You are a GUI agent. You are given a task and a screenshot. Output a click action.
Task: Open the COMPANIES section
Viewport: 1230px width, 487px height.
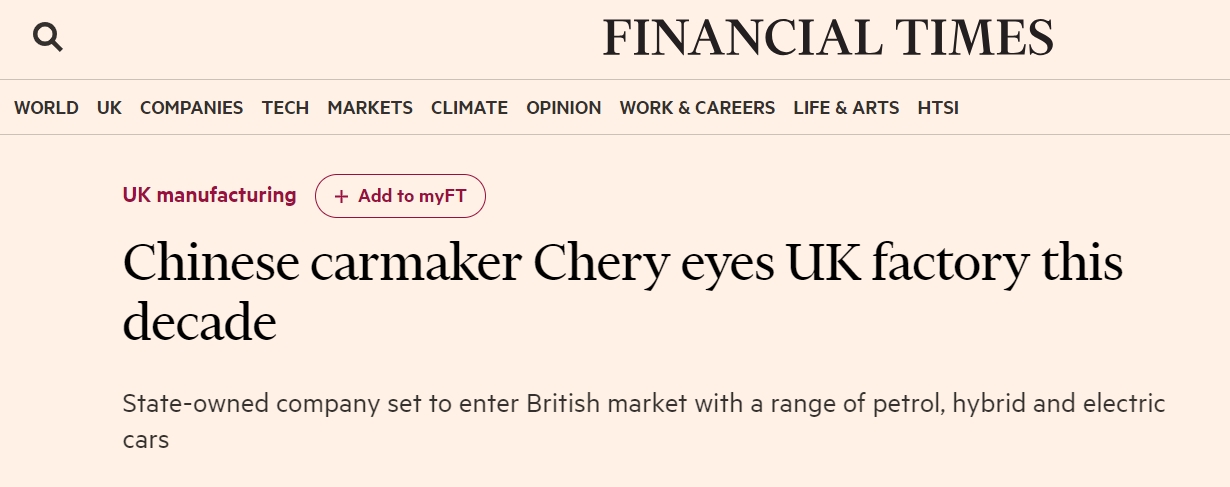191,108
